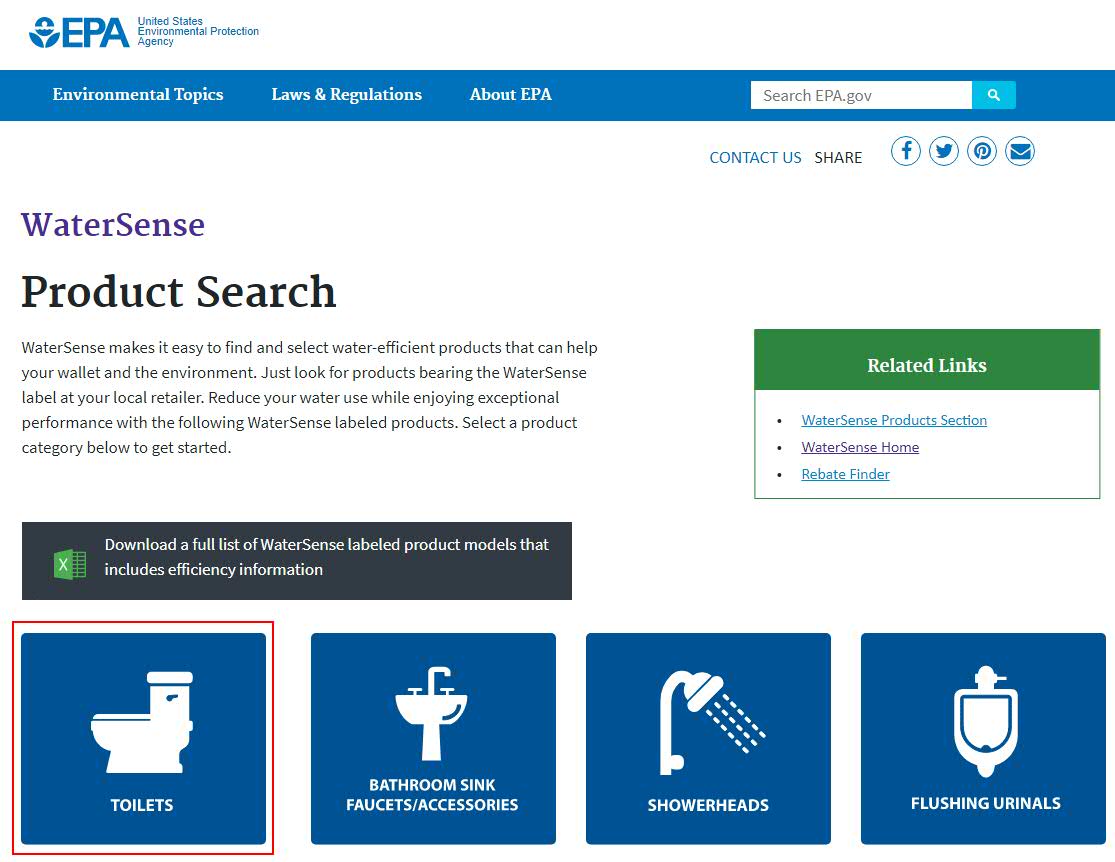Click BATHROOM SINK FAUCETS/ACCESSORIES label
Image resolution: width=1115 pixels, height=862 pixels.
(x=432, y=795)
